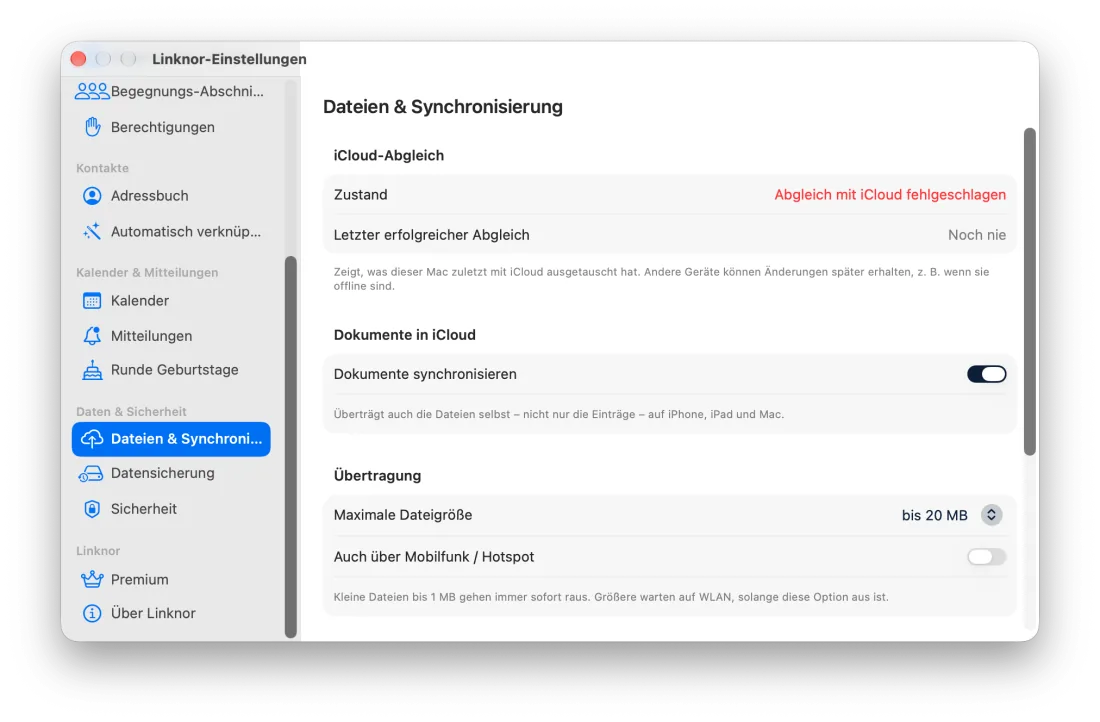Click the person-circle icon for Adressbuch
This screenshot has width=1100, height=722.
[x=92, y=196]
